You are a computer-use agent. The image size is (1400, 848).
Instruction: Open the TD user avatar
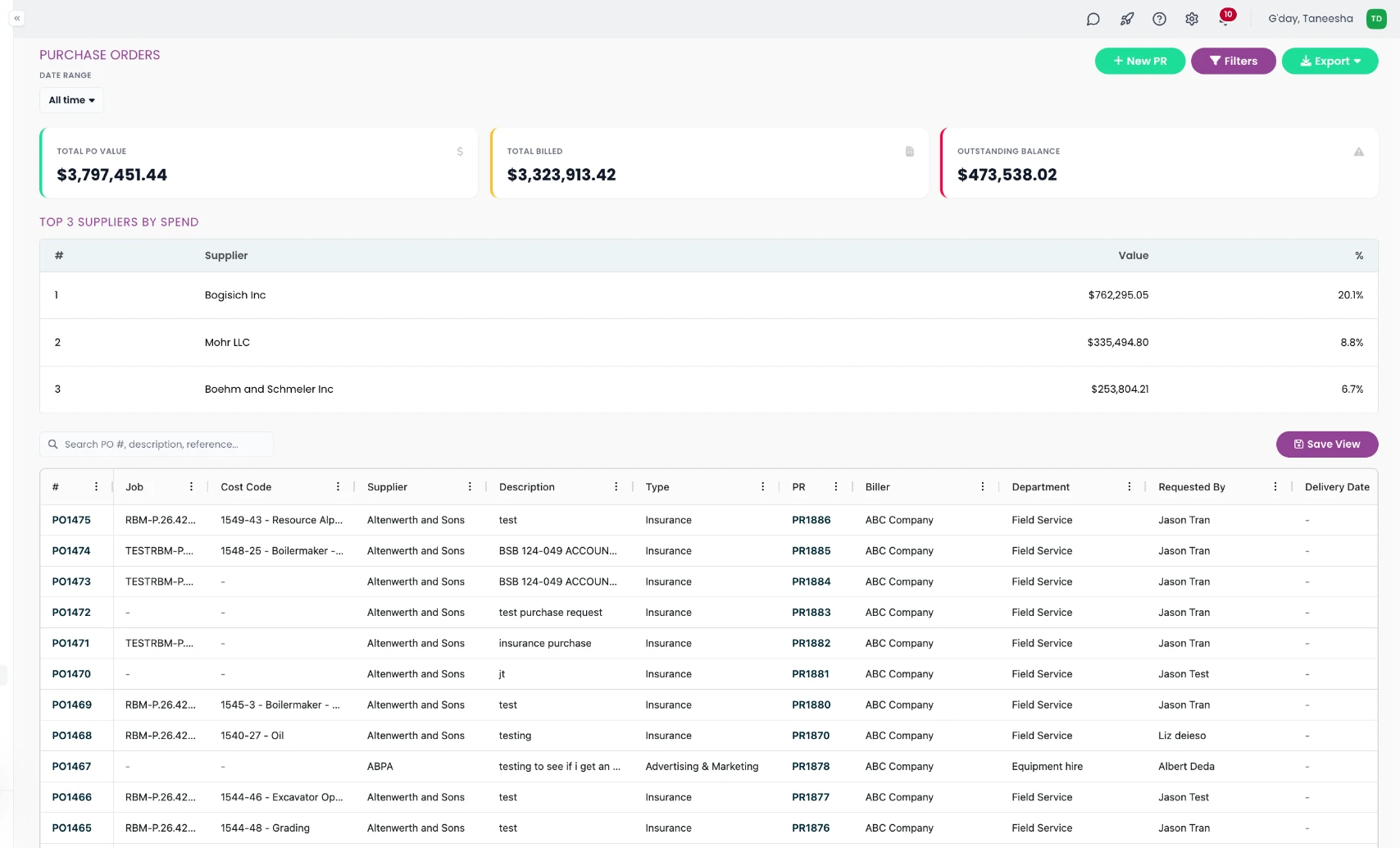pos(1376,19)
